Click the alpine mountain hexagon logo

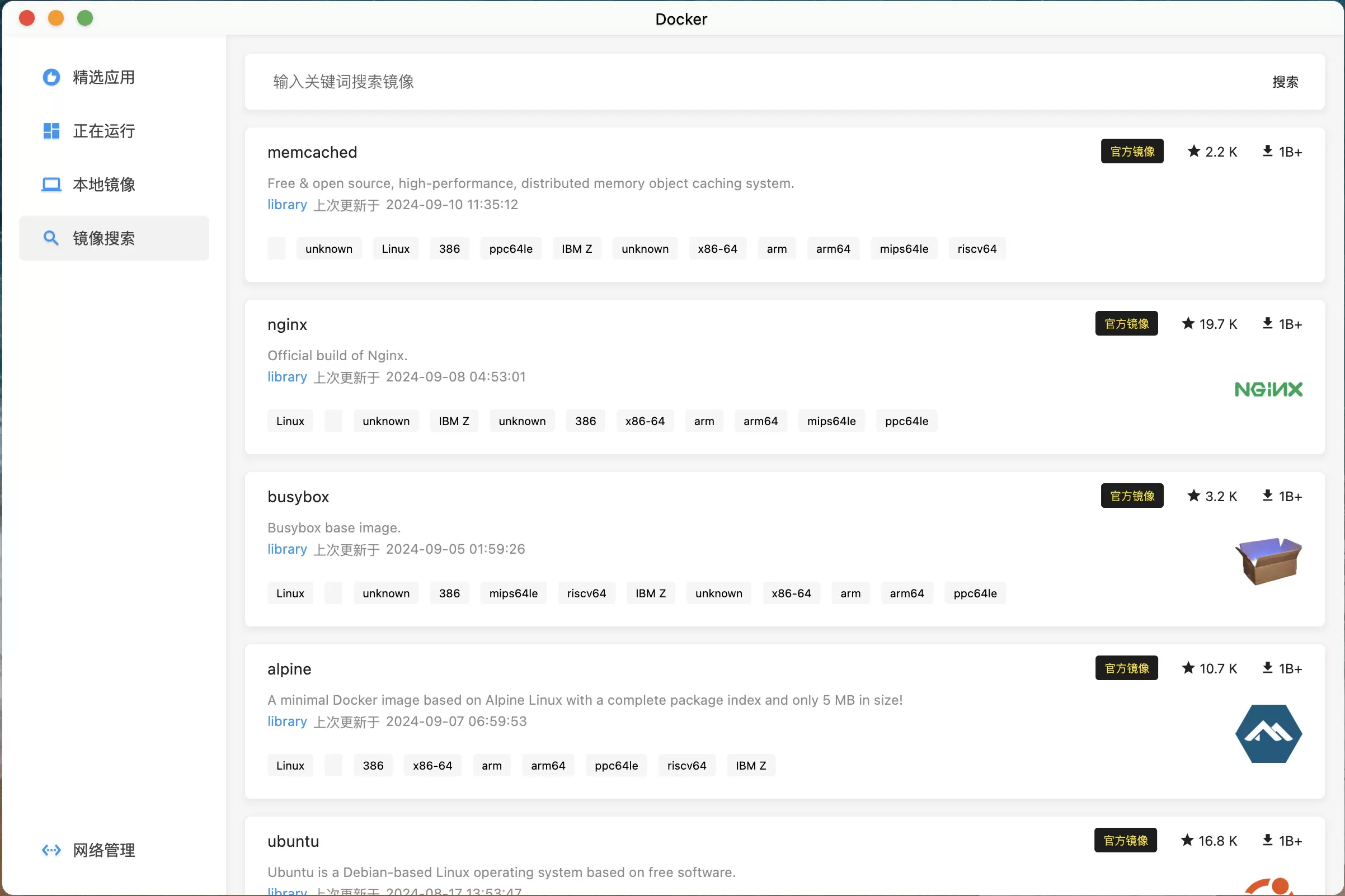1268,734
